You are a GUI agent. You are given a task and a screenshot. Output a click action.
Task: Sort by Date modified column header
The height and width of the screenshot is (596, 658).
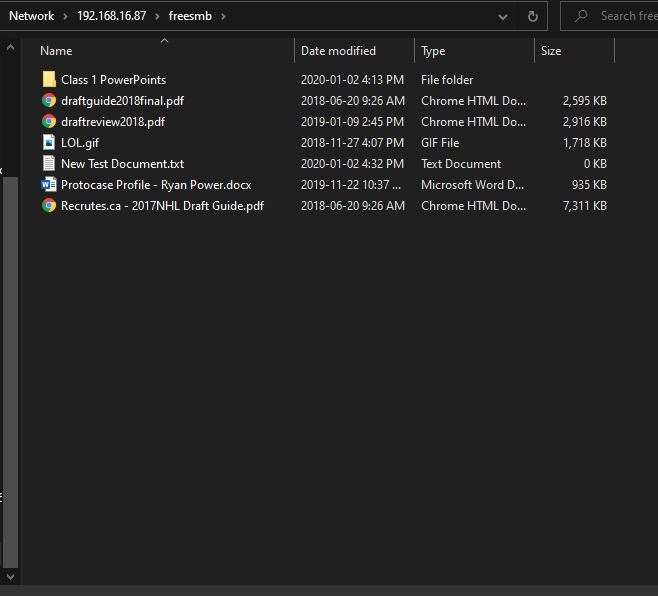point(338,51)
